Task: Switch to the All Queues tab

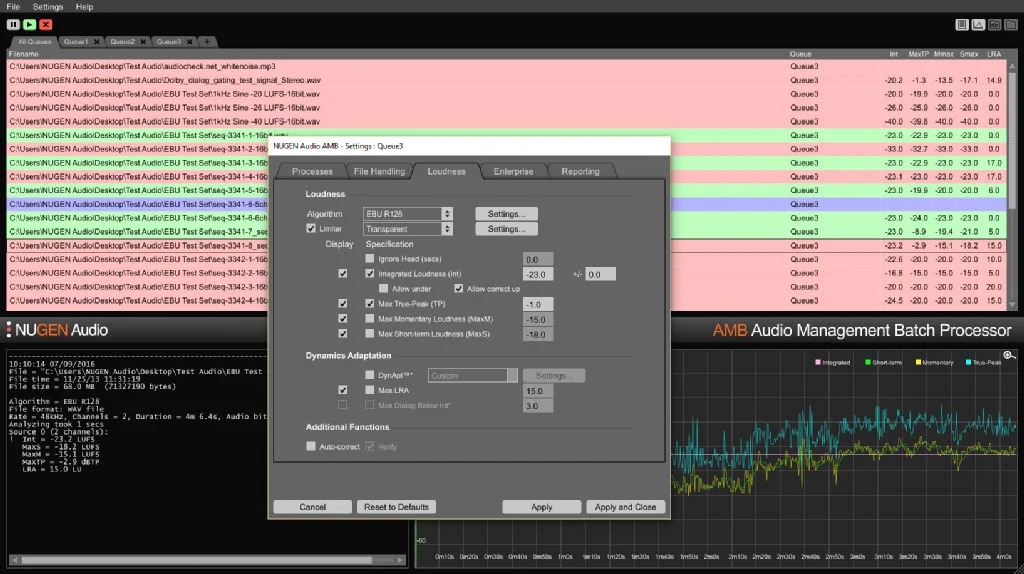Action: (x=34, y=42)
